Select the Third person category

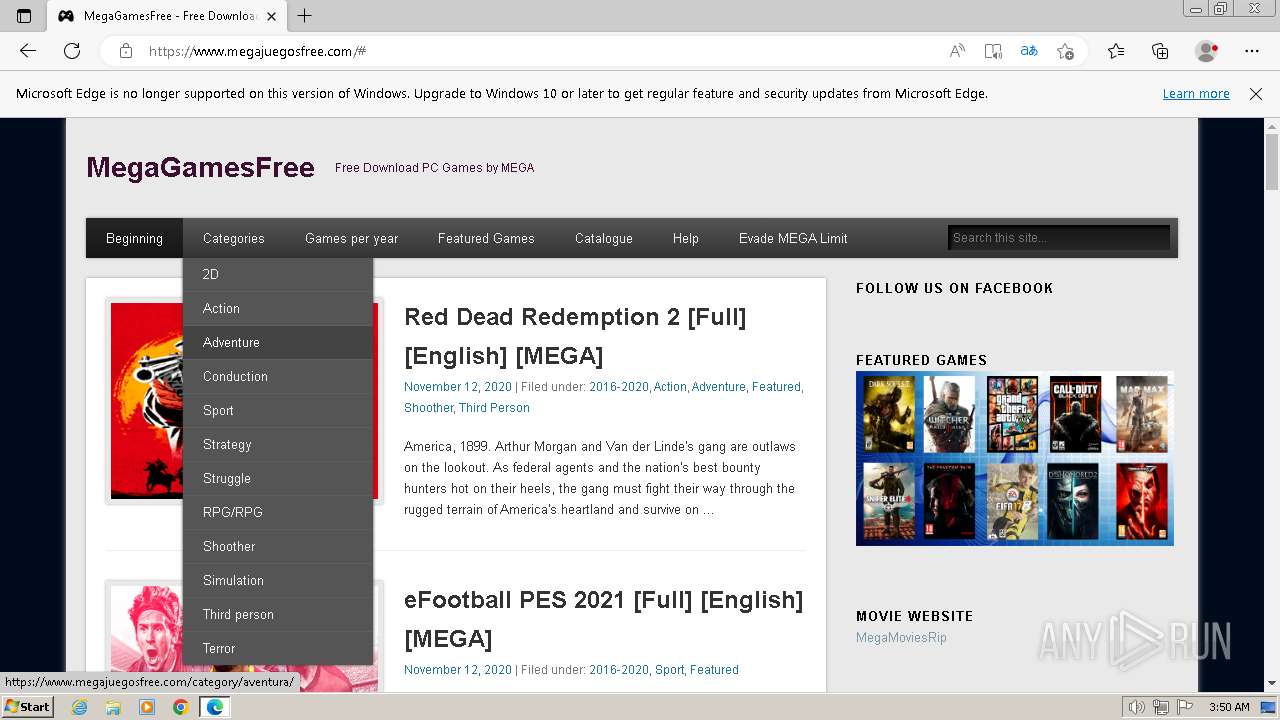(x=278, y=614)
